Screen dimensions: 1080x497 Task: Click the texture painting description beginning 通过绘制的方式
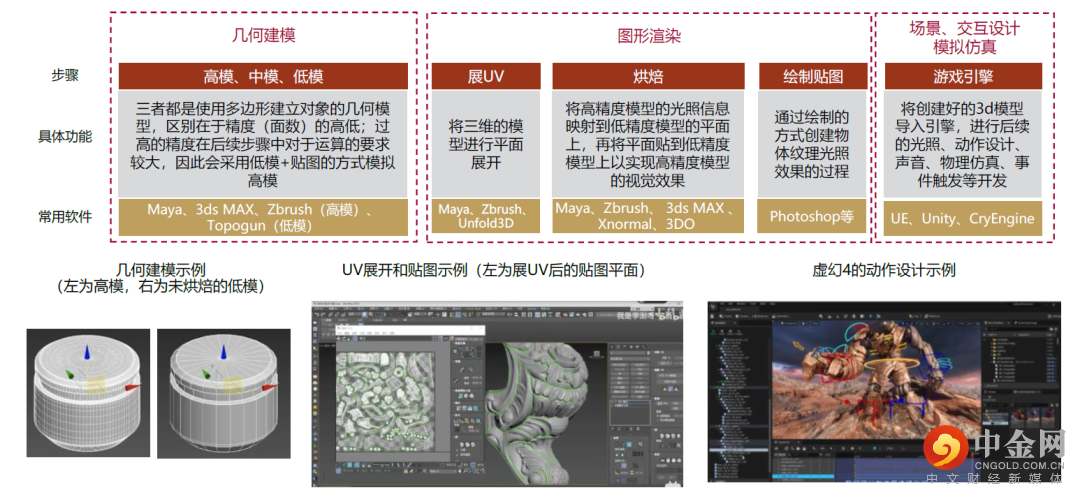coord(813,144)
